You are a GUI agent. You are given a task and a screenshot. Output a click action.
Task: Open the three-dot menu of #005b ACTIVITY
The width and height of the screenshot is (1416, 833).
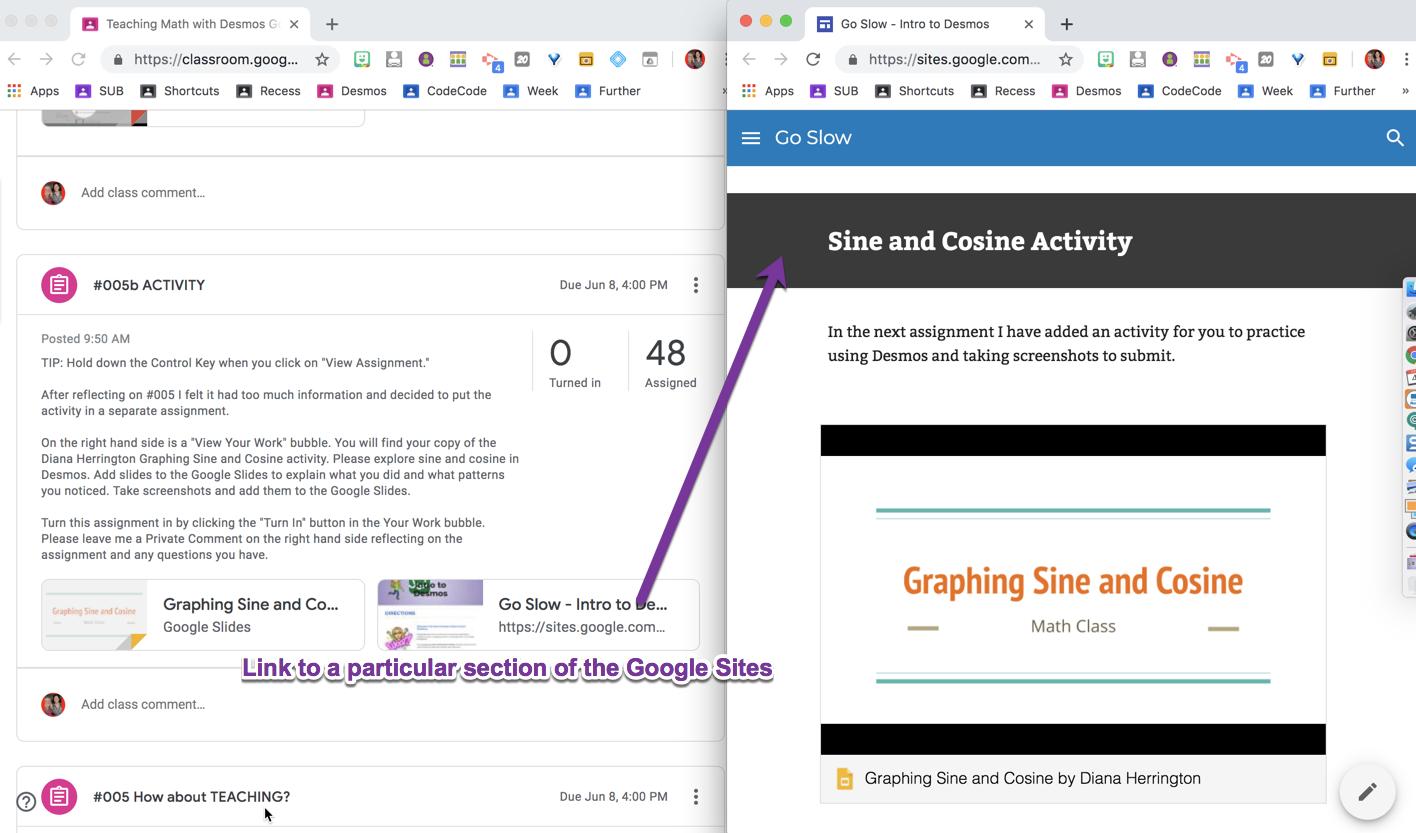[696, 285]
